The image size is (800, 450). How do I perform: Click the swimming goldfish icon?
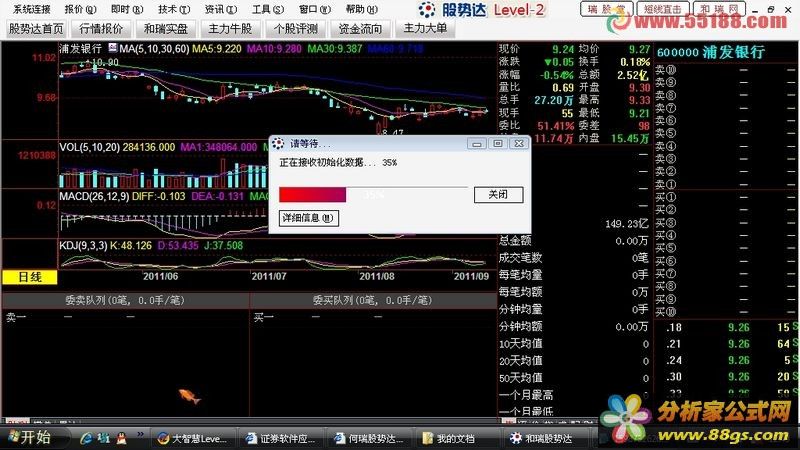pos(189,395)
